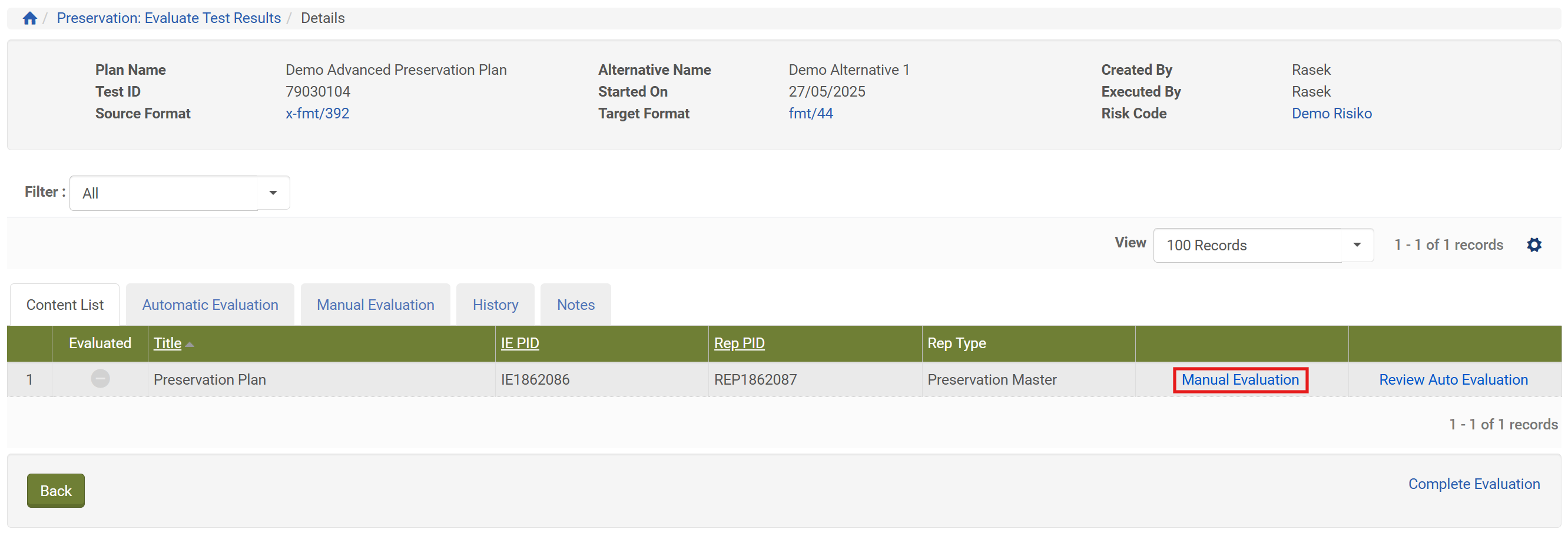Image resolution: width=1568 pixels, height=539 pixels.
Task: Click the evaluated status icon in row 1
Action: pos(100,379)
